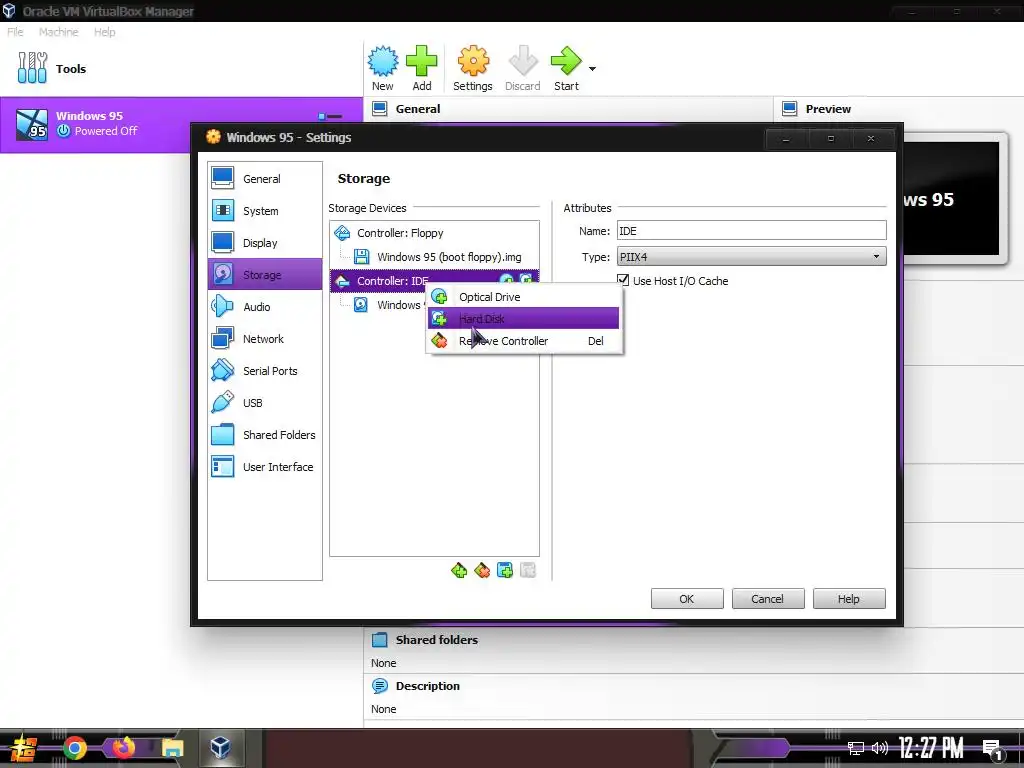This screenshot has width=1024, height=768.
Task: Click the Windows 95 preview thumbnail
Action: click(x=951, y=198)
